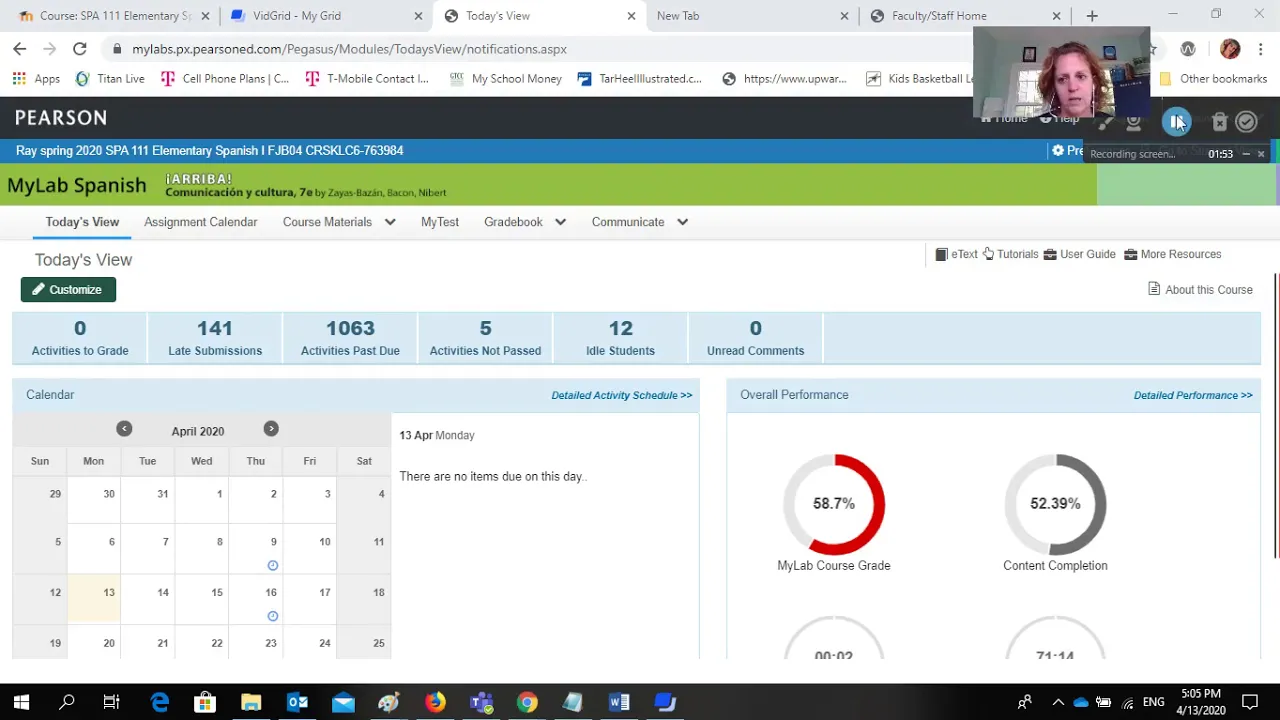Select April 13 in the calendar
1280x720 pixels.
click(93, 601)
